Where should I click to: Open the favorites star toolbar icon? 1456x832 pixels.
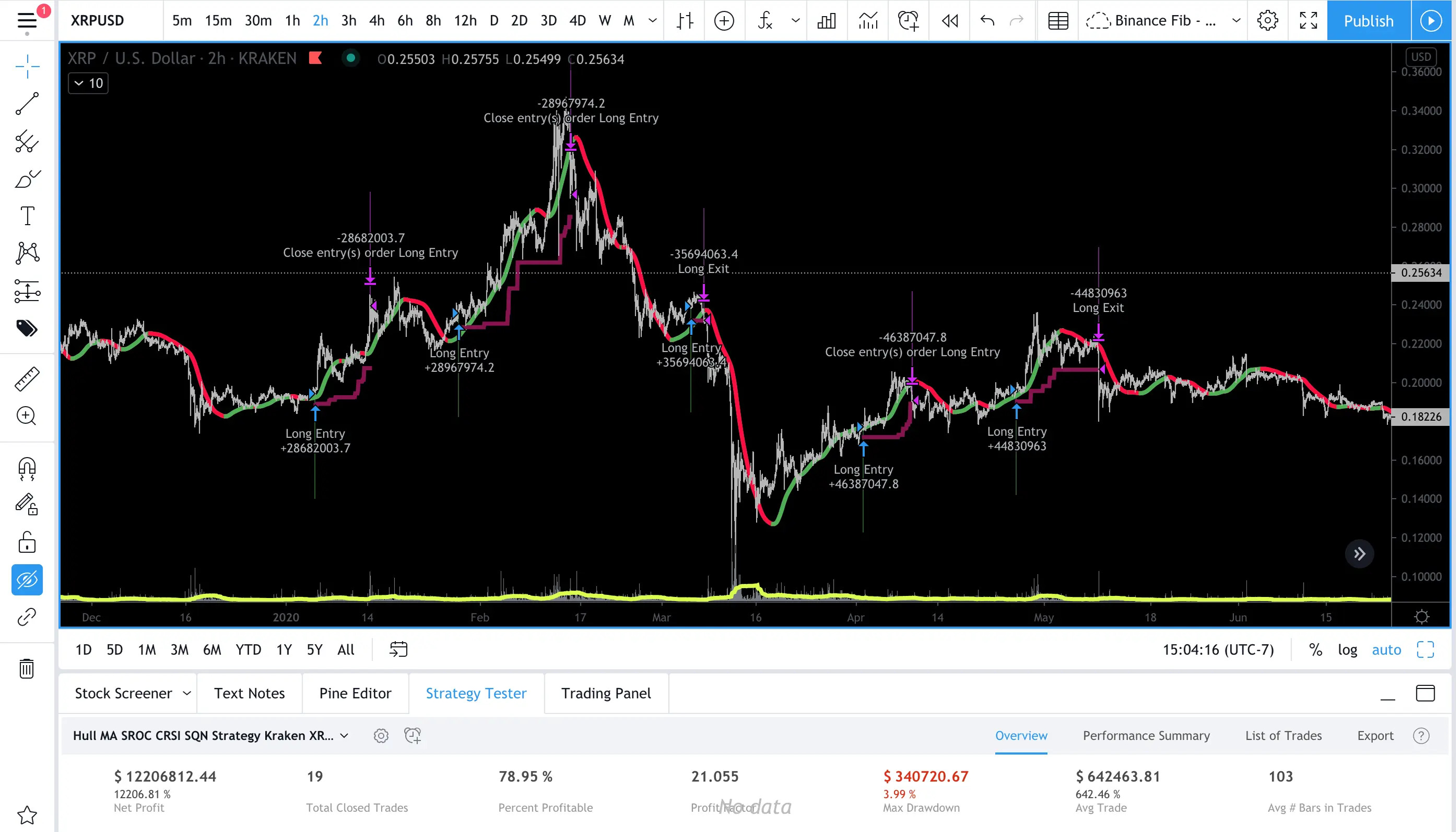27,815
